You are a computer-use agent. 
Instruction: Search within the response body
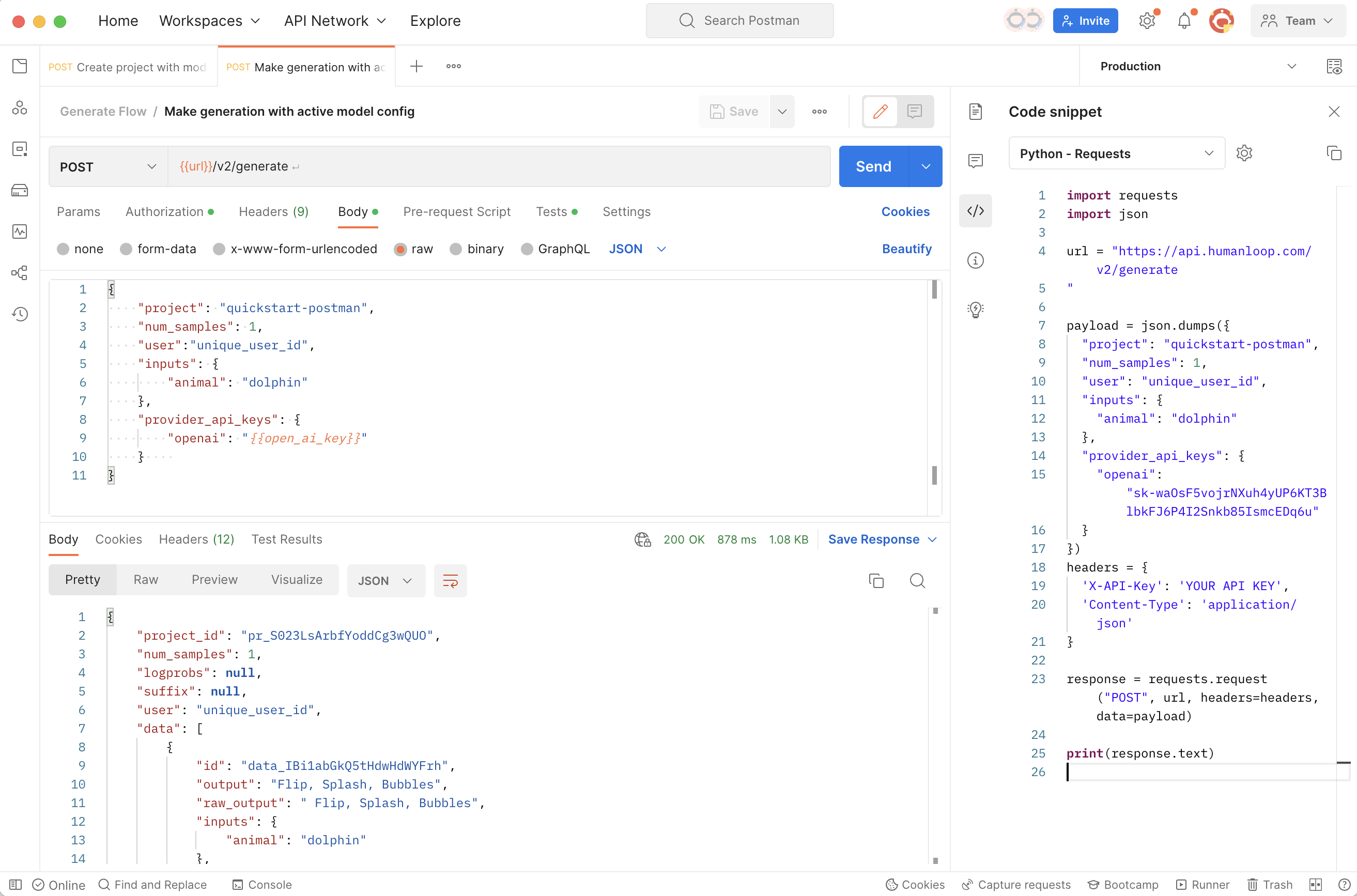click(x=917, y=581)
